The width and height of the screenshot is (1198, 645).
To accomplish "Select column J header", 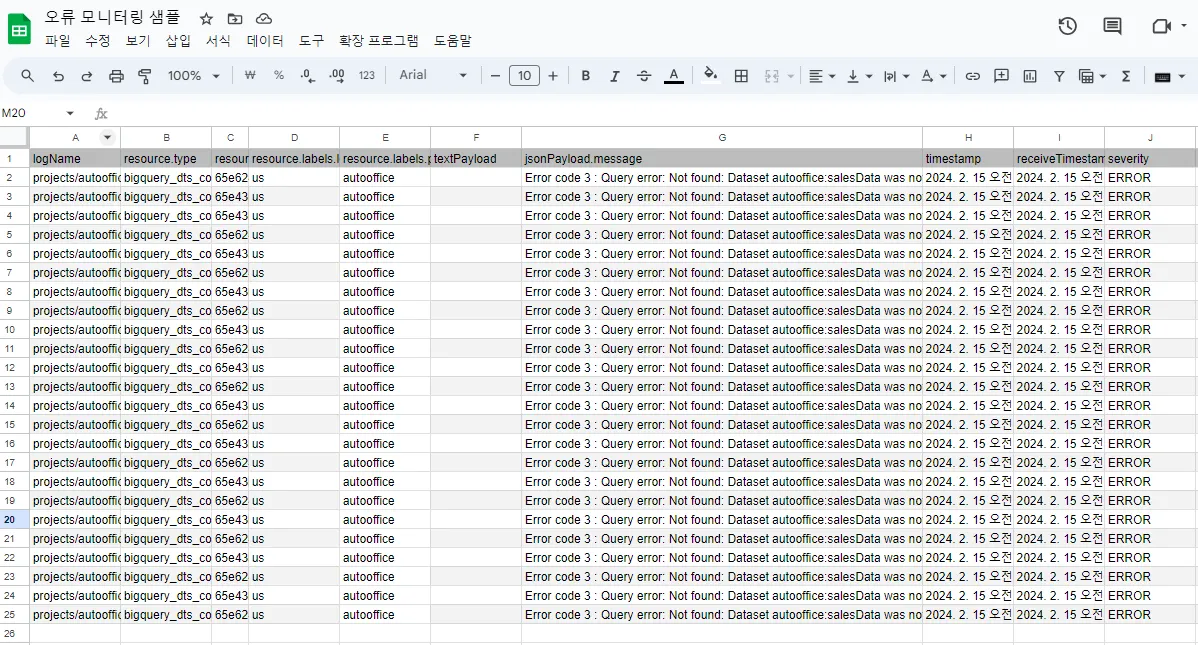I will click(1150, 138).
